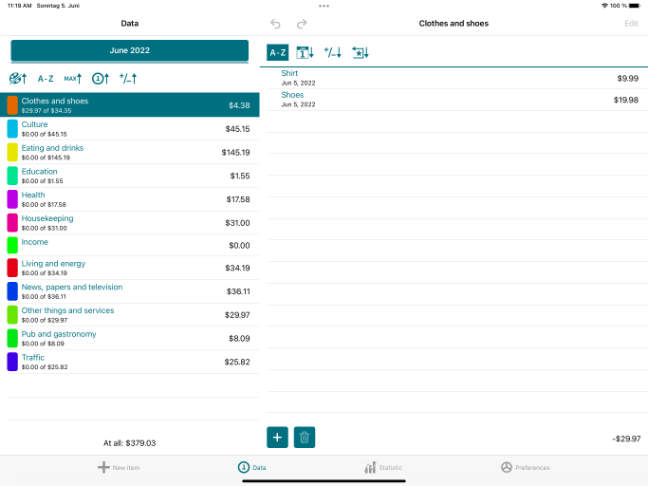Select the Traffic category
The width and height of the screenshot is (648, 486).
[130, 362]
